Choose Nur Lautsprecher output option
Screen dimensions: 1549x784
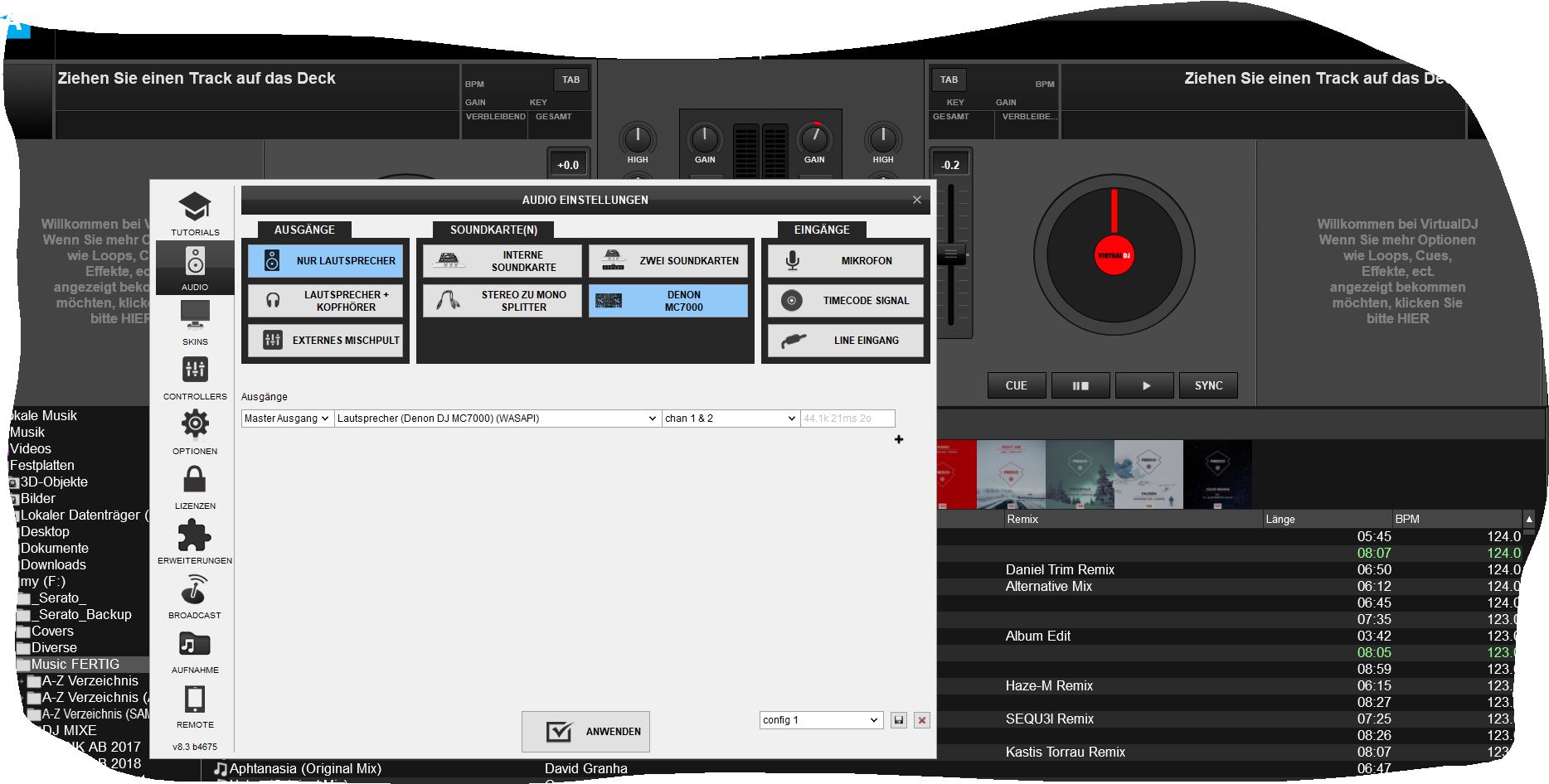[325, 260]
